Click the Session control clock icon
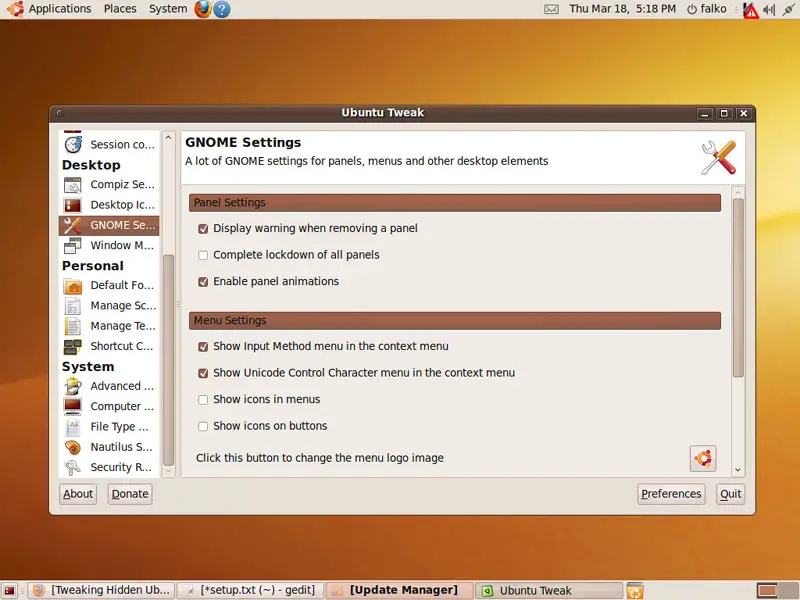Viewport: 800px width, 600px height. [73, 144]
